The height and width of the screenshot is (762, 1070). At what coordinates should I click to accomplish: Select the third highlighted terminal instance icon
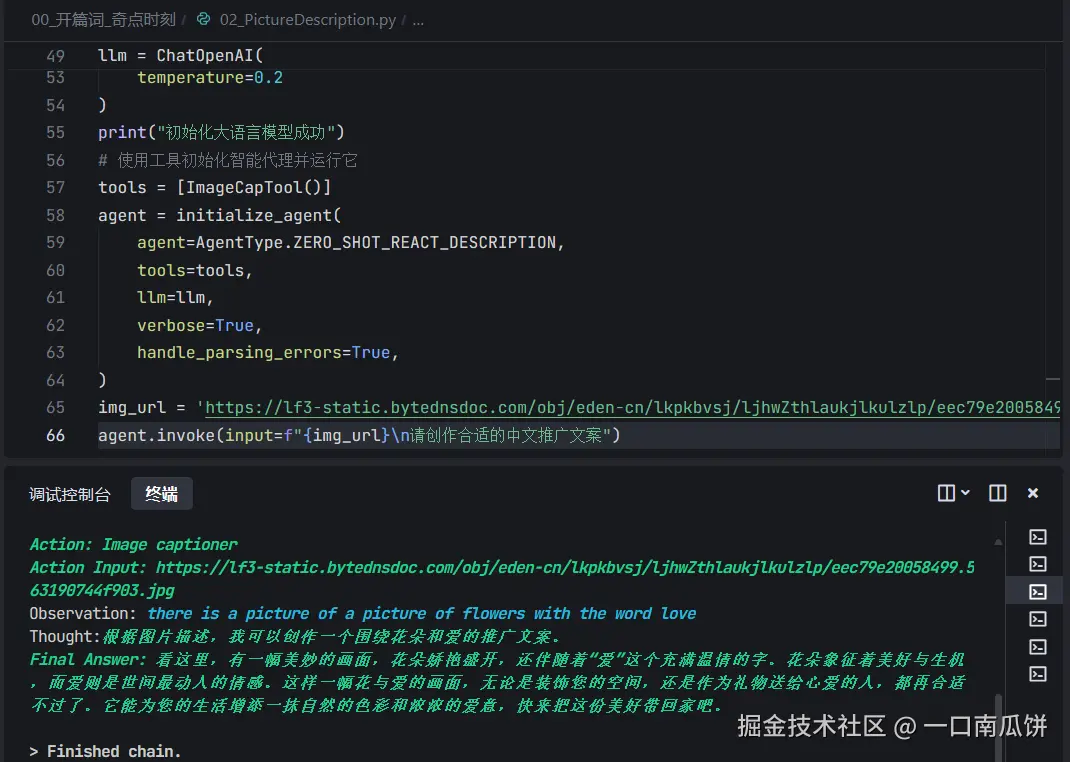point(1038,591)
